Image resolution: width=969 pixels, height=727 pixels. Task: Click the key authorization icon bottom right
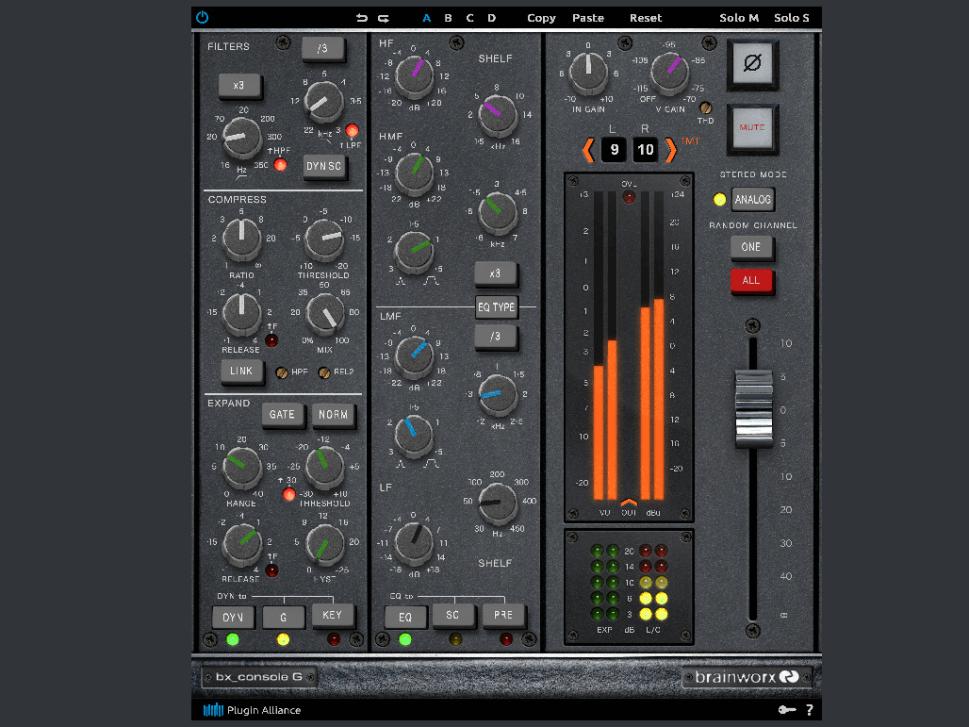coord(786,708)
